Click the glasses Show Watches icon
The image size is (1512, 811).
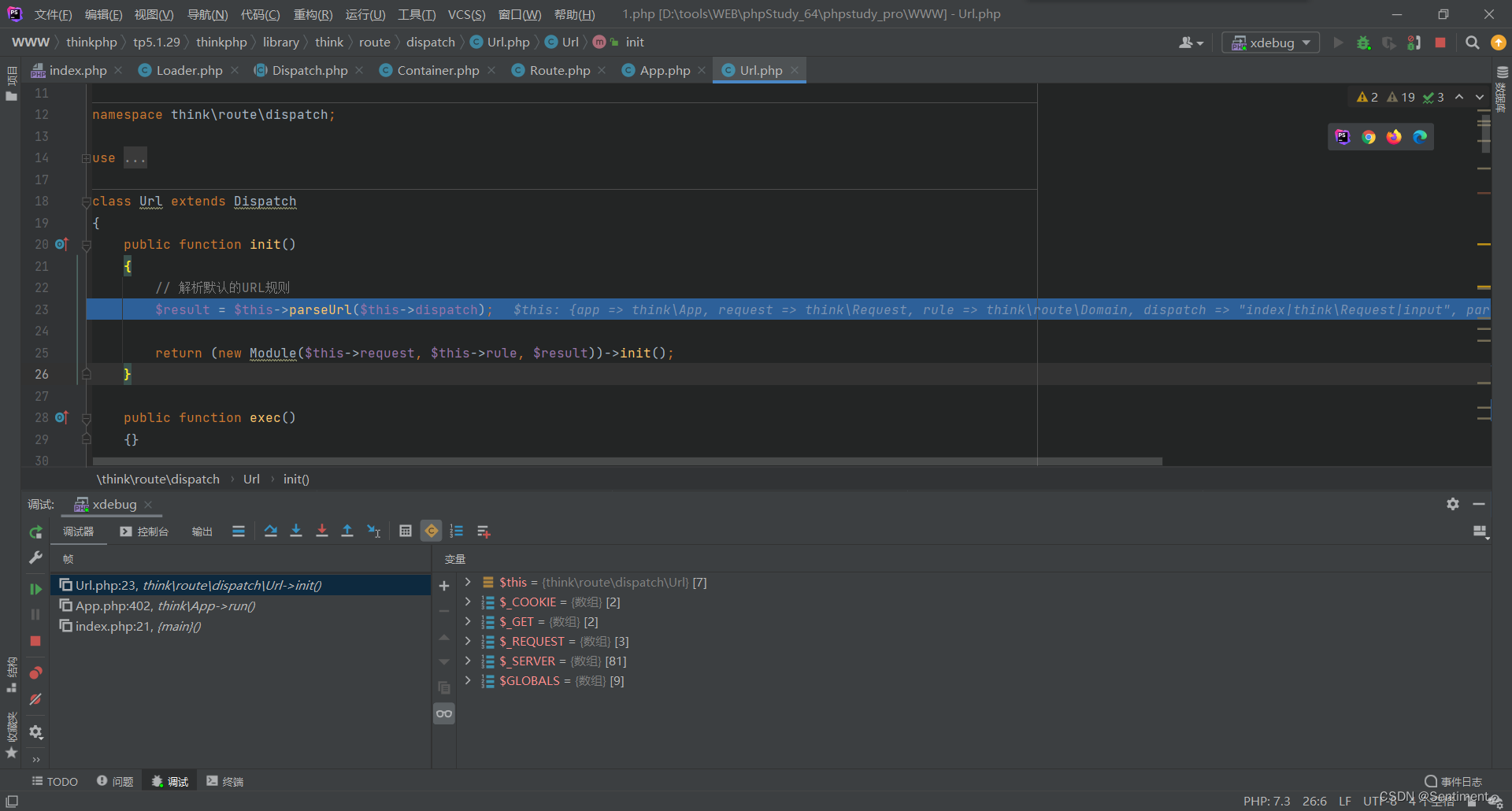(x=444, y=714)
